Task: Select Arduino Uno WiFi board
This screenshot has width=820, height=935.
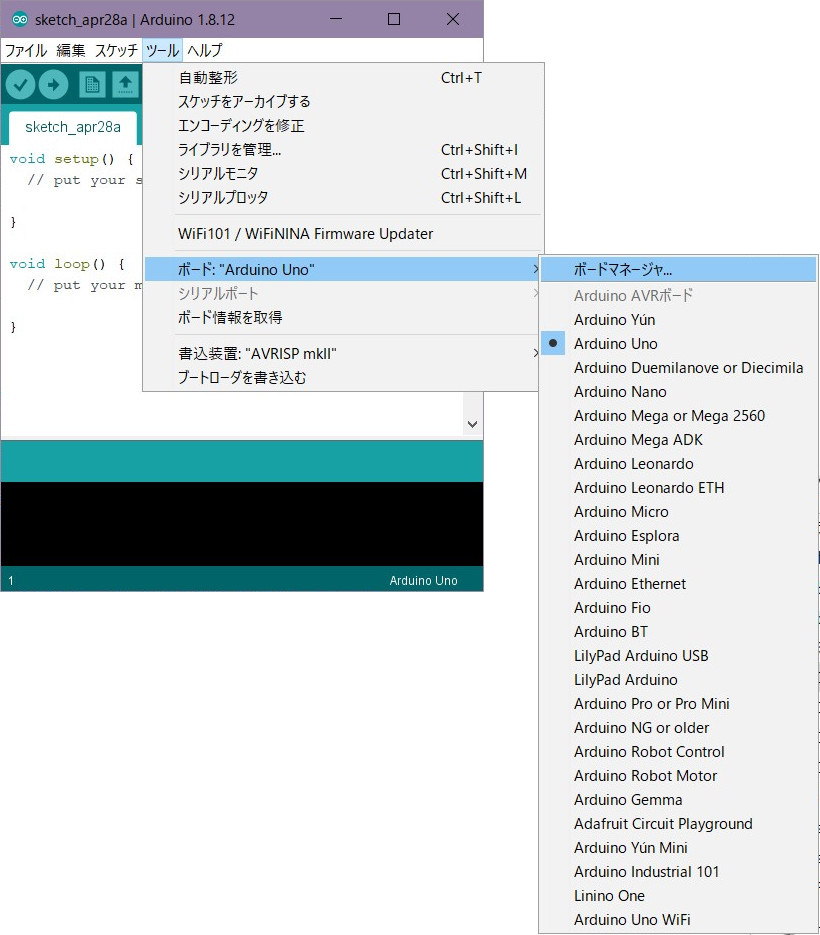Action: pos(677,919)
